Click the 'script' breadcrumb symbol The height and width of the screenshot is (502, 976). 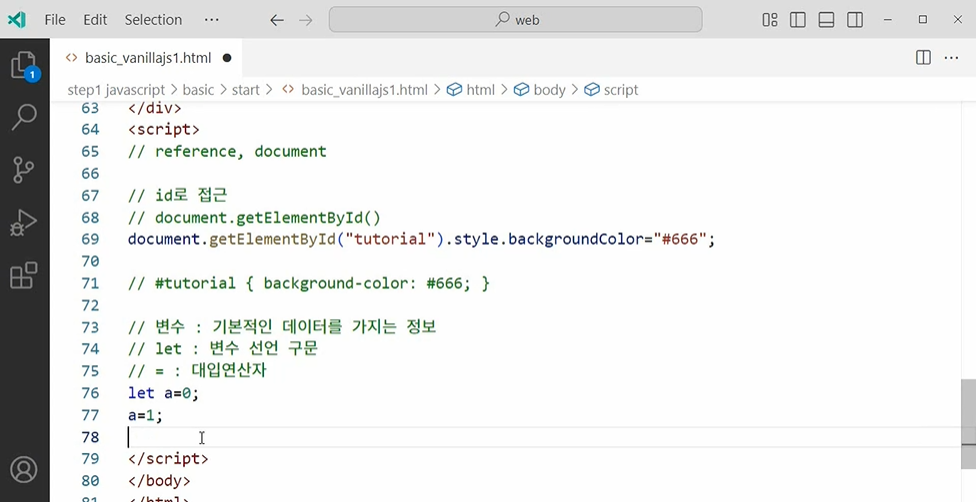pos(612,90)
